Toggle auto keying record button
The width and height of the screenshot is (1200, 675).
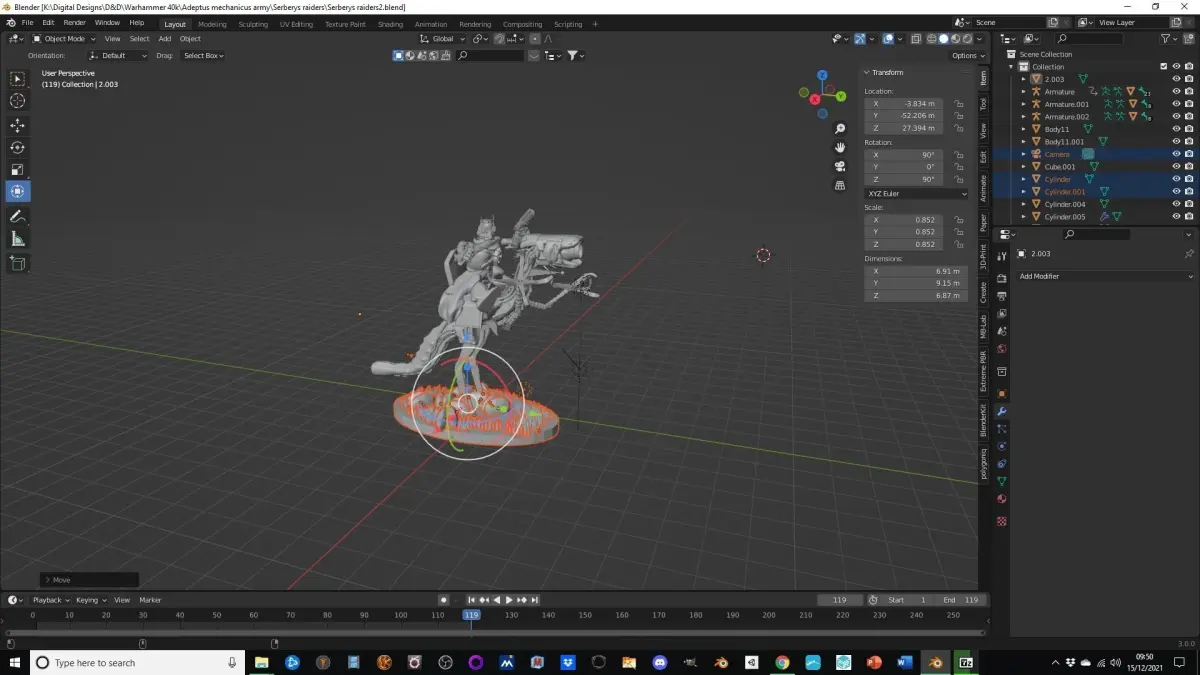coord(443,600)
